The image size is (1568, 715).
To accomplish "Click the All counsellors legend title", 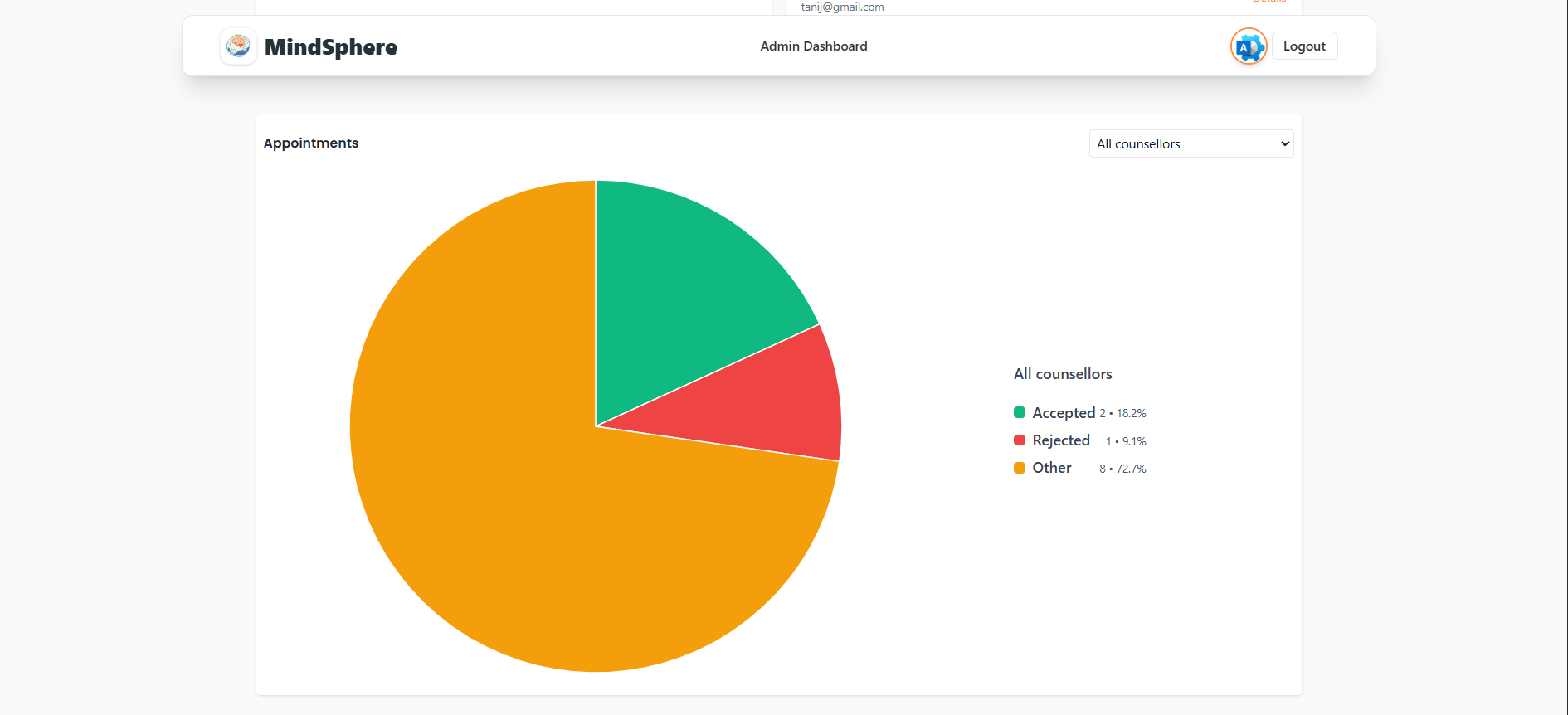I will pyautogui.click(x=1063, y=374).
